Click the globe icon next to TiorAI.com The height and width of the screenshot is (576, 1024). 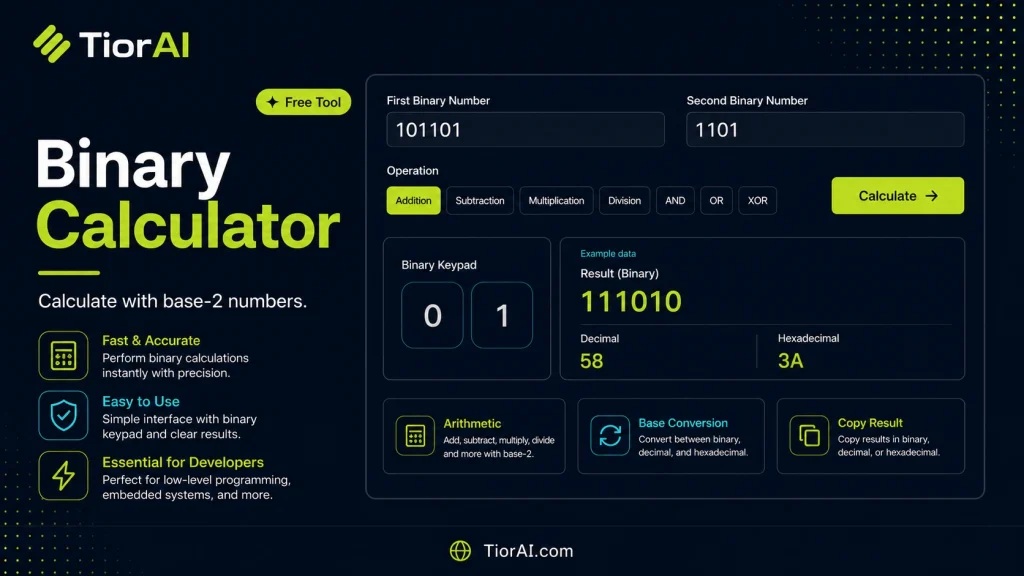click(x=460, y=551)
